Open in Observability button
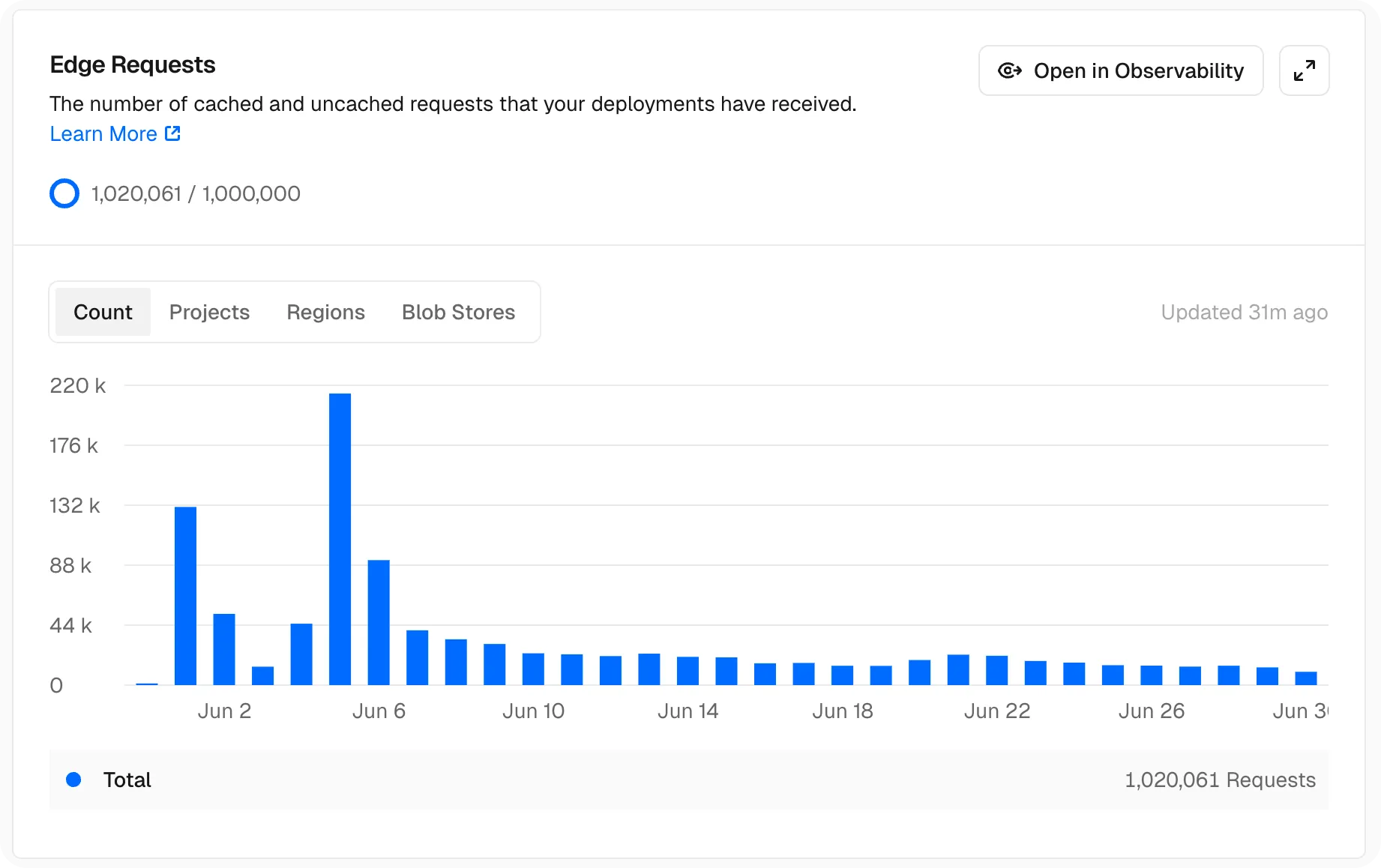This screenshot has height=868, width=1381. [1121, 70]
